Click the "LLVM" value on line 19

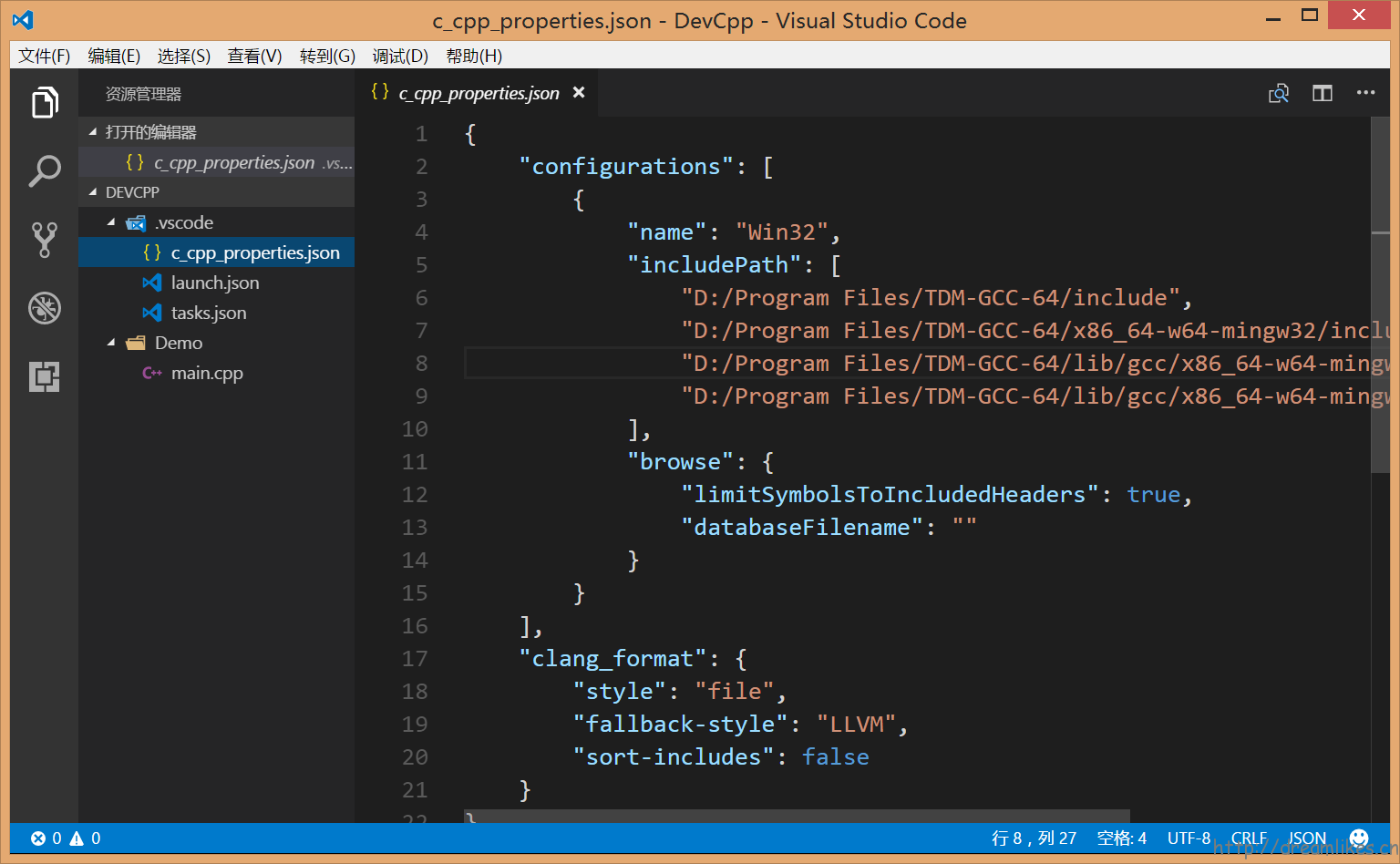[x=857, y=725]
